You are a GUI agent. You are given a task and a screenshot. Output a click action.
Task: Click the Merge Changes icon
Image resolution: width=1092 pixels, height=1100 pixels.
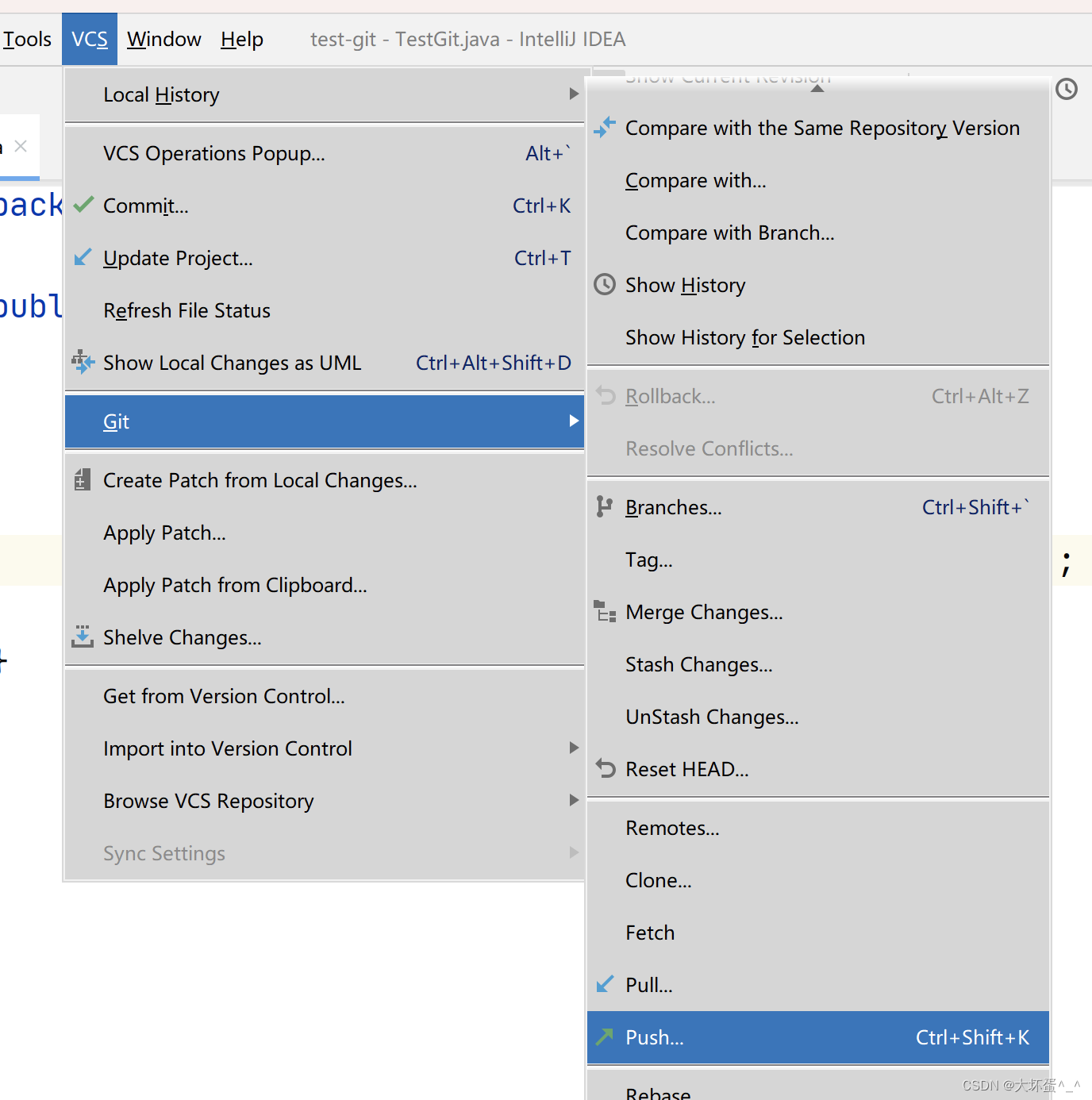(605, 611)
